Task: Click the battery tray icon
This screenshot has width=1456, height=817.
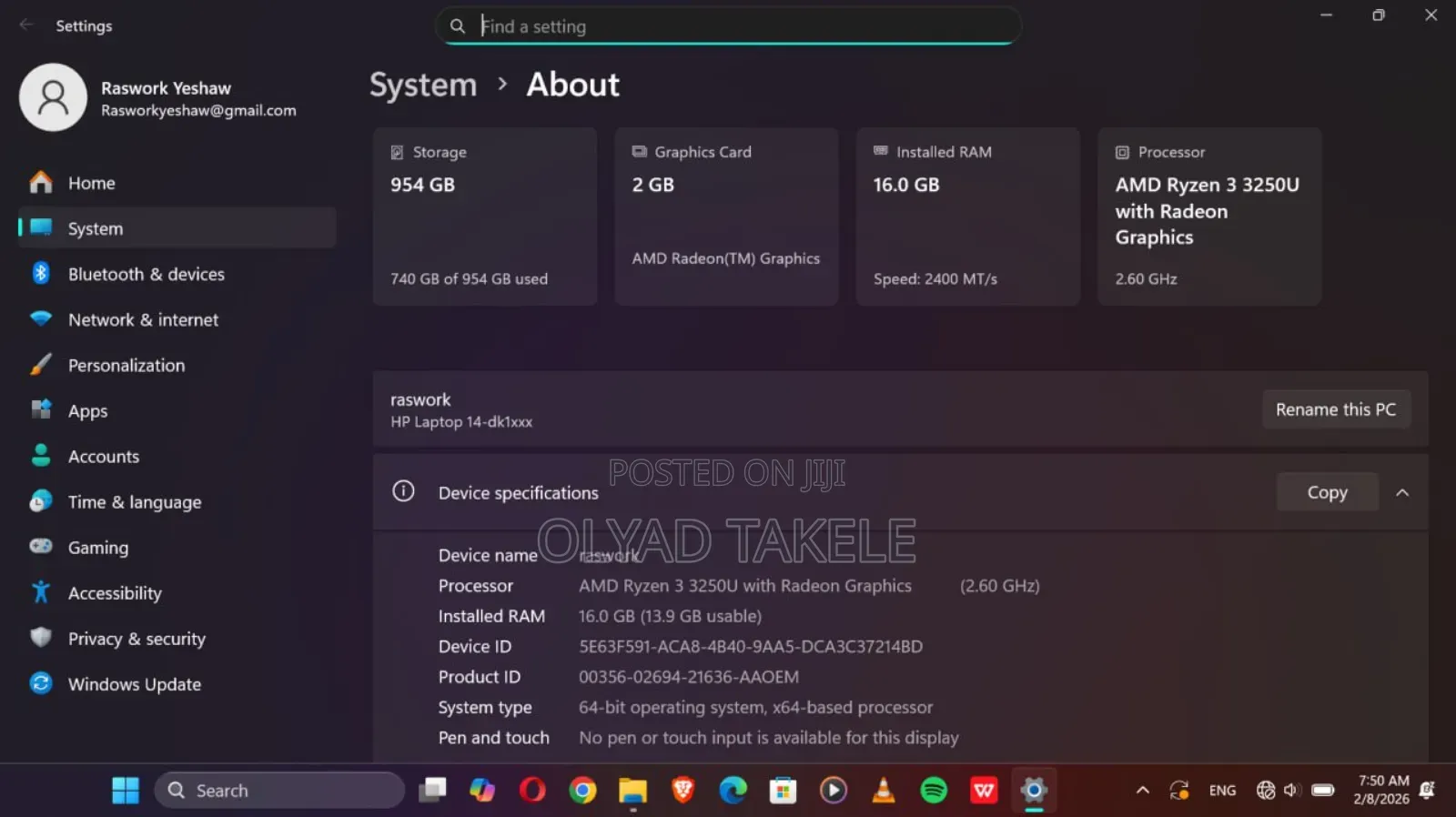Action: click(1323, 790)
